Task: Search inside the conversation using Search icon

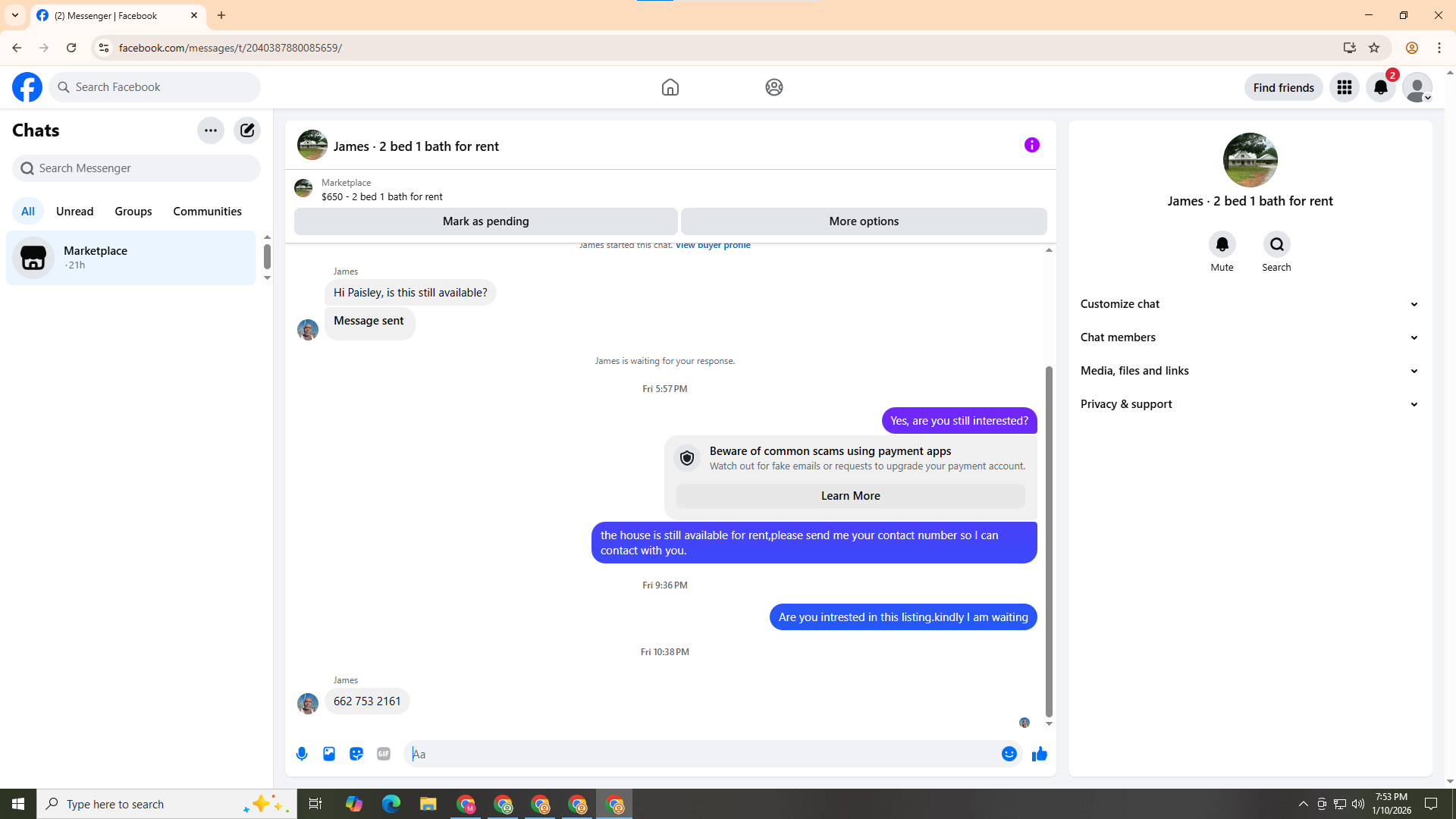Action: (1276, 245)
